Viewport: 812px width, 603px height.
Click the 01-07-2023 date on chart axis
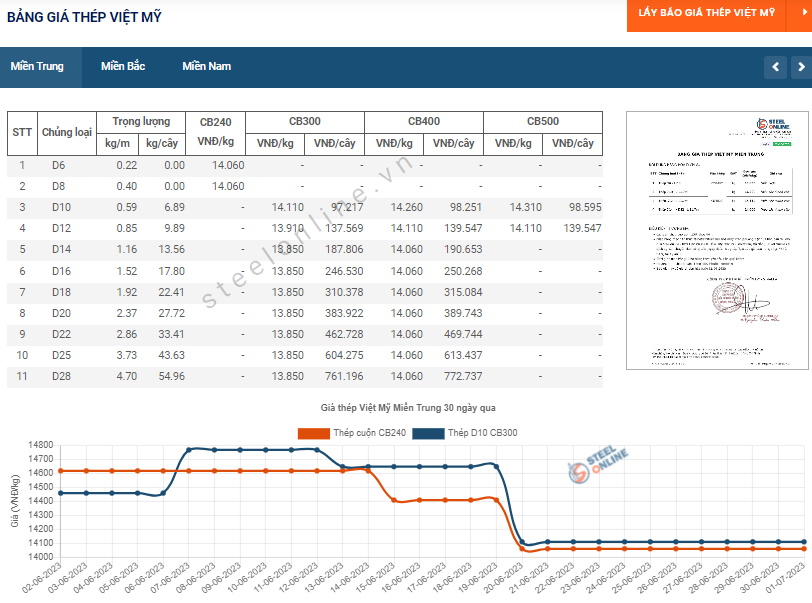(x=785, y=577)
